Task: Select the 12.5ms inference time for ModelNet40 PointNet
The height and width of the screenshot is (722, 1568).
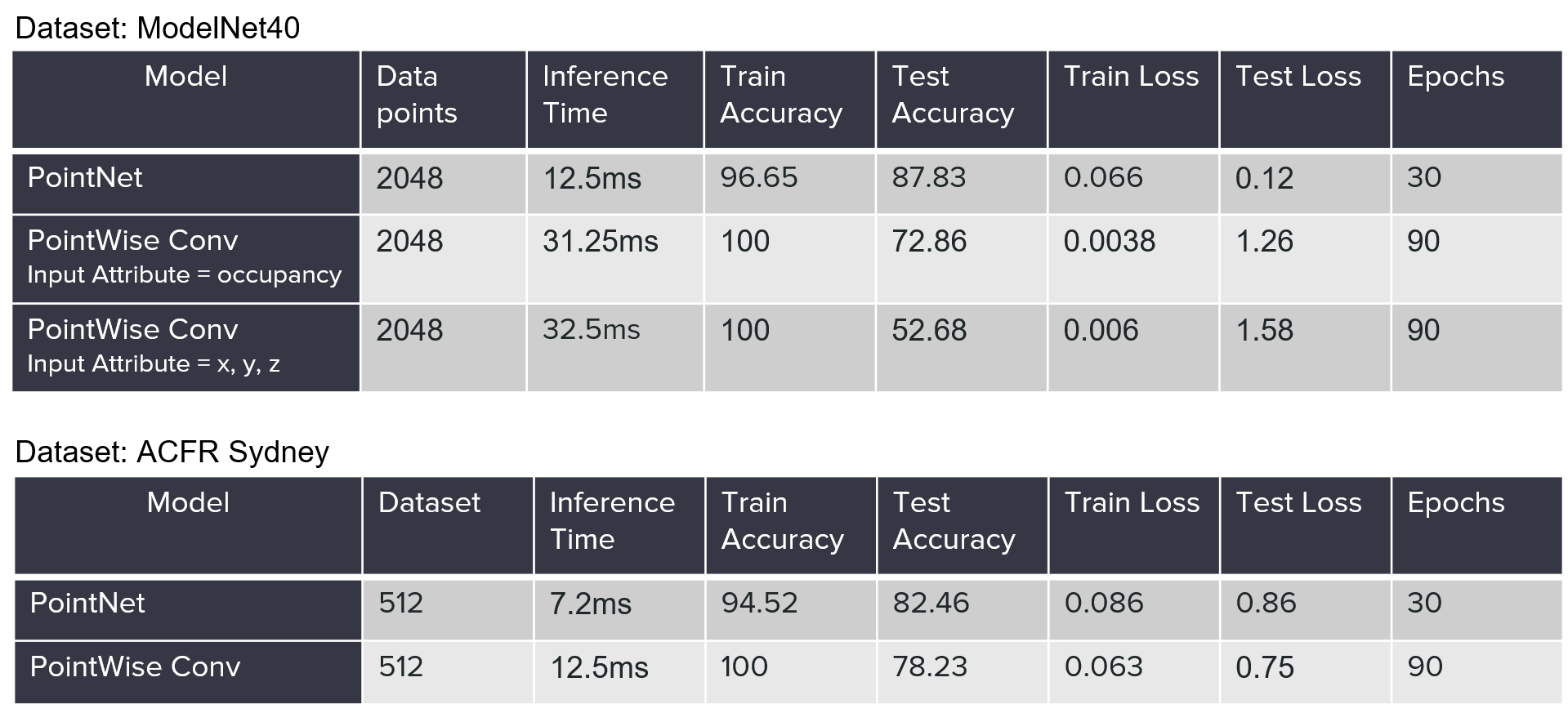Action: pos(592,178)
